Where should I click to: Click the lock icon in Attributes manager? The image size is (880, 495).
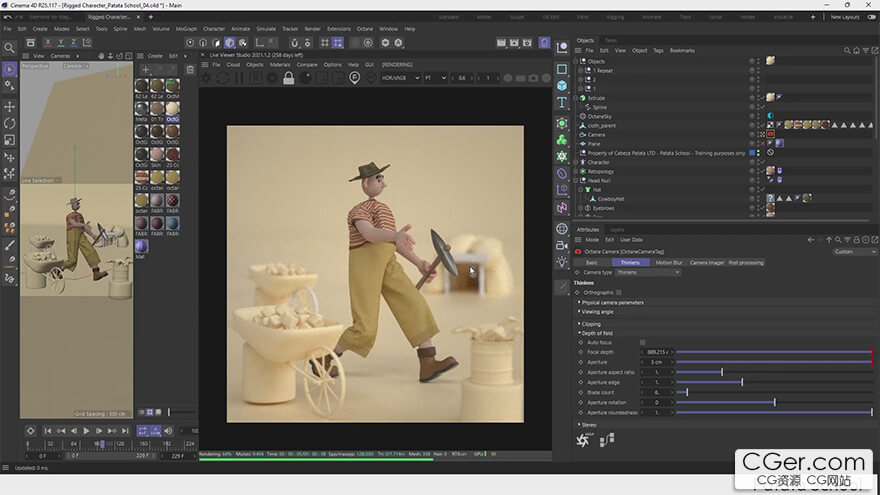pos(856,240)
